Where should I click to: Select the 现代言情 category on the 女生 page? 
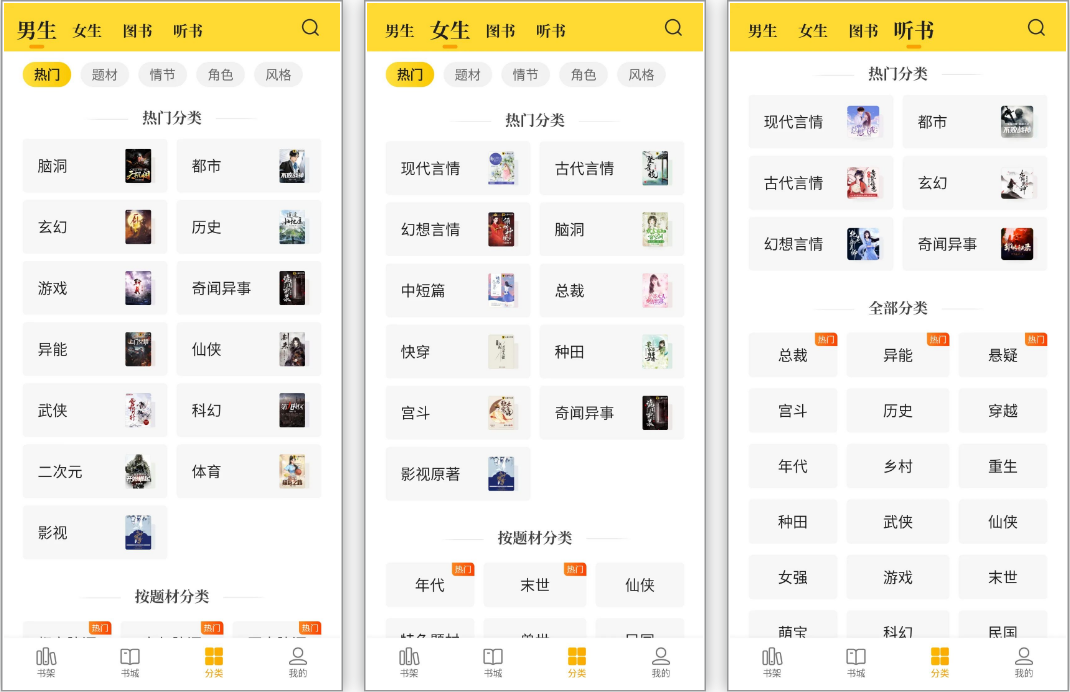pyautogui.click(x=457, y=167)
